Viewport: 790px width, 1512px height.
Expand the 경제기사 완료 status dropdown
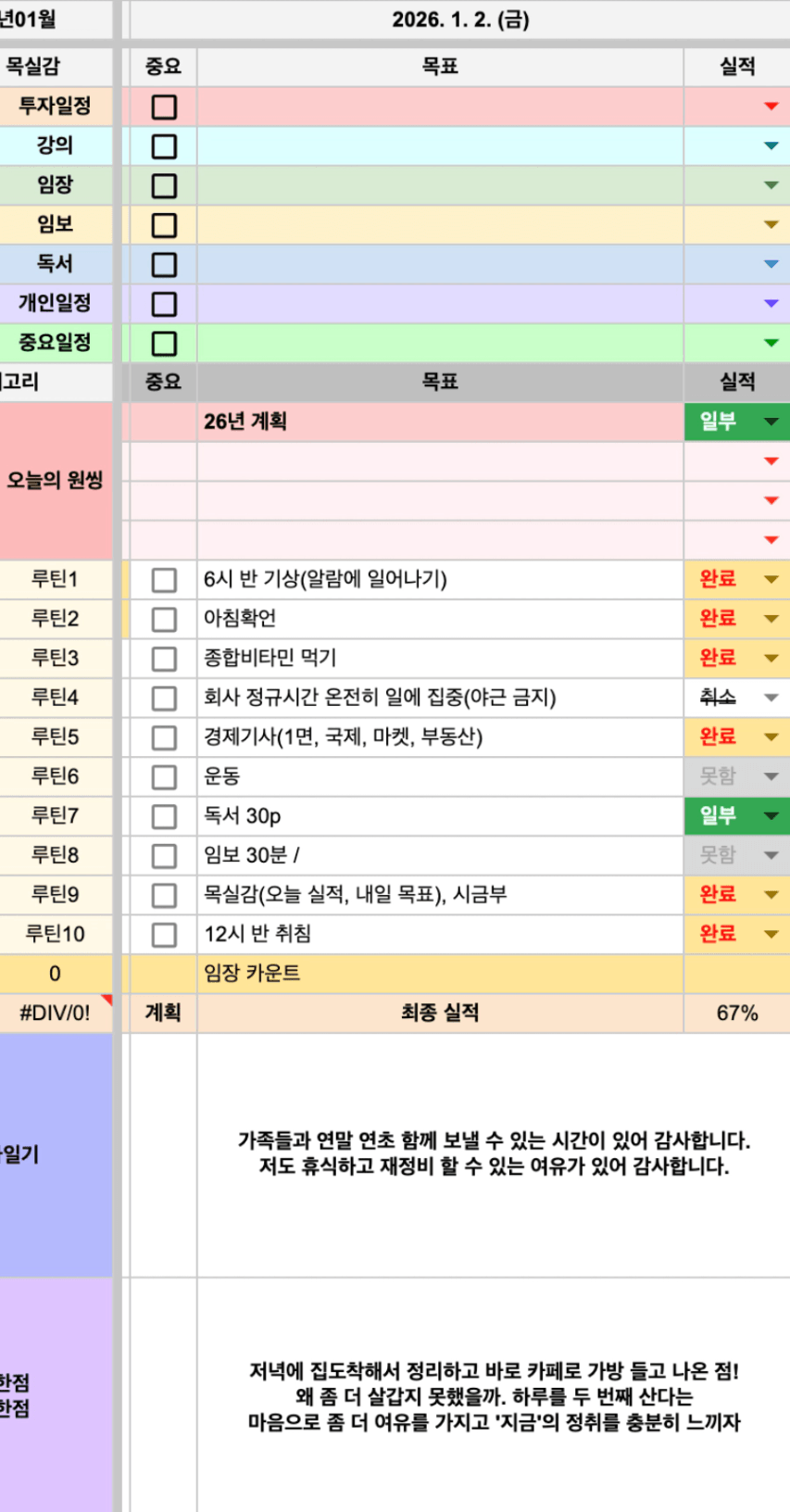[x=771, y=737]
